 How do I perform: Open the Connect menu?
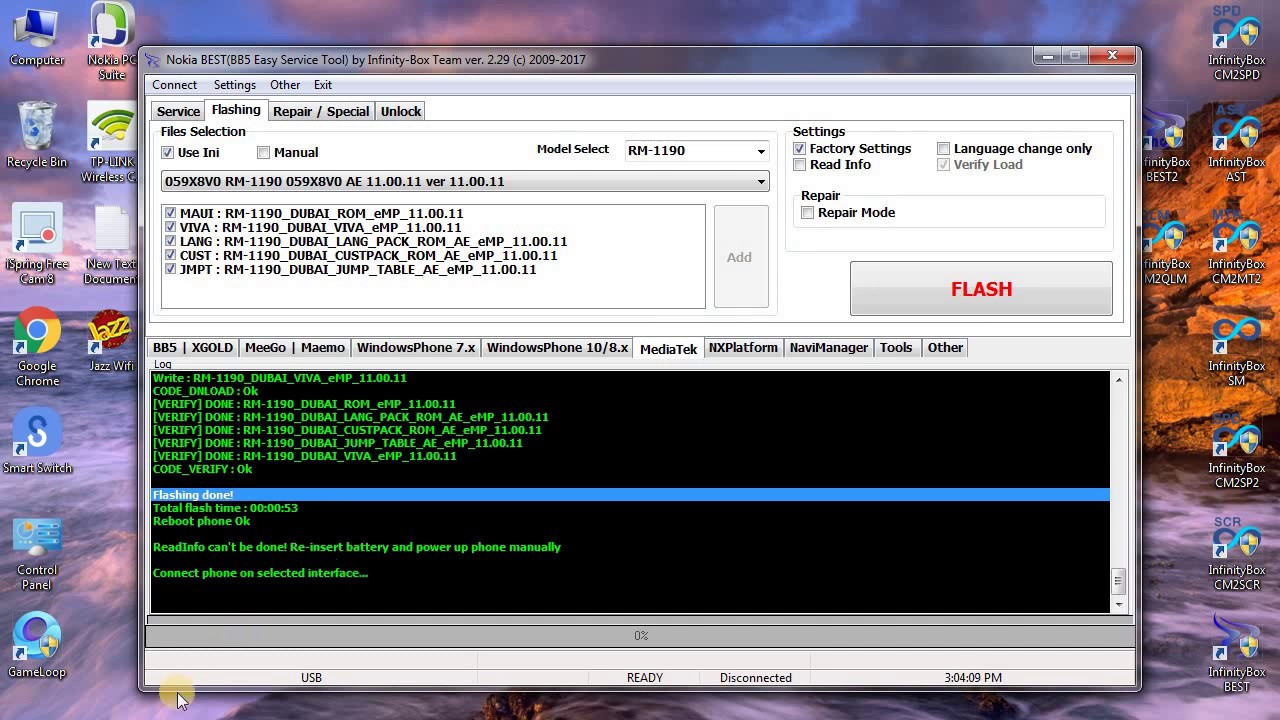pos(174,85)
